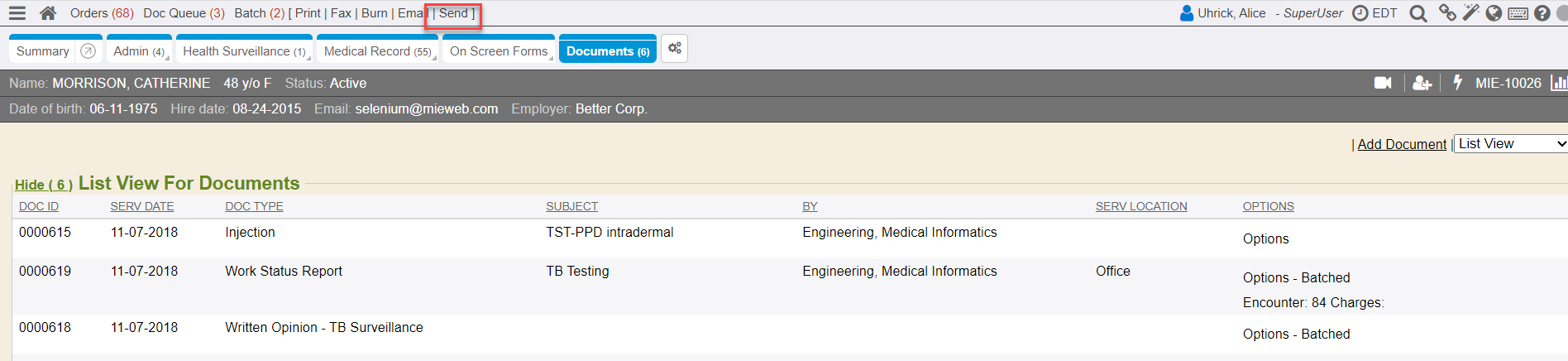Expand the List View dropdown
Image resolution: width=1568 pixels, height=361 pixels.
(1511, 144)
